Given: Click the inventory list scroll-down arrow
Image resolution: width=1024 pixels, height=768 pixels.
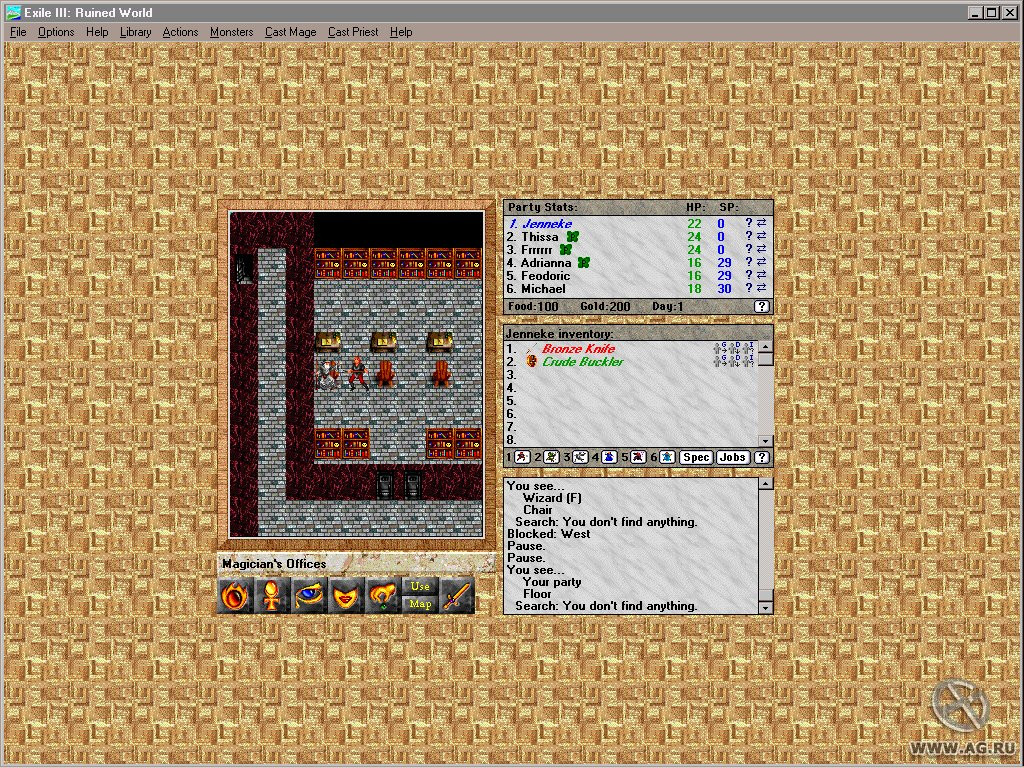Looking at the screenshot, I should point(765,441).
